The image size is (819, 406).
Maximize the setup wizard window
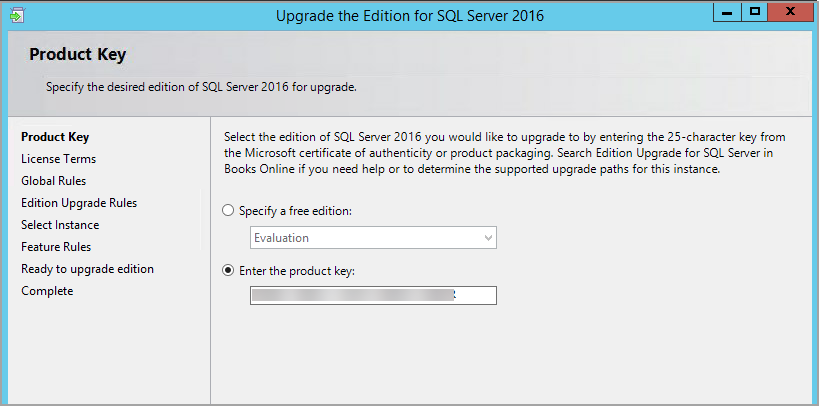(755, 12)
